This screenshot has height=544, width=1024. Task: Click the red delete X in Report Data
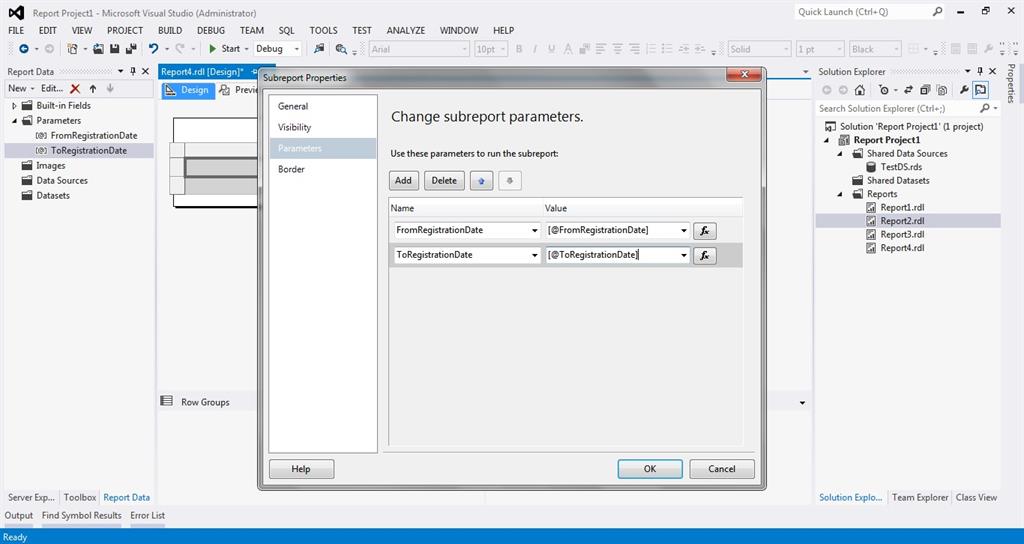coord(75,89)
